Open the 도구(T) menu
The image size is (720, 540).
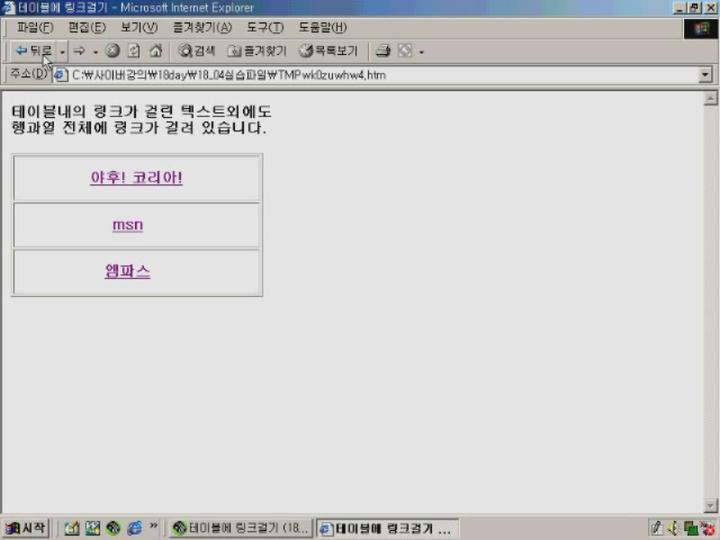265,27
